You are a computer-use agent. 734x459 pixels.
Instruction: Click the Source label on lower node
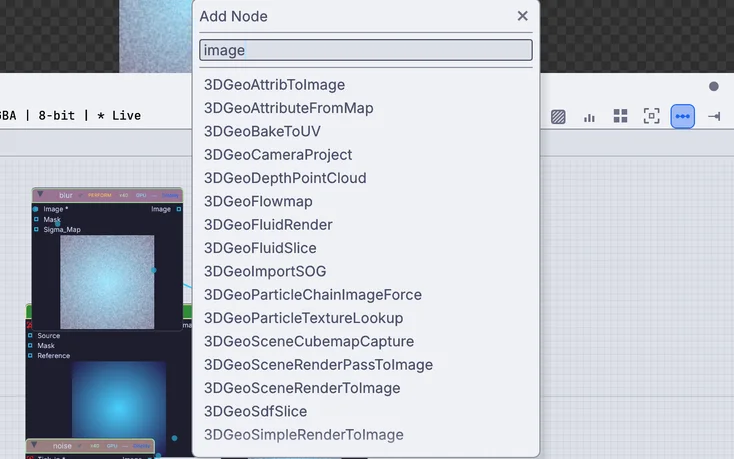pyautogui.click(x=49, y=335)
